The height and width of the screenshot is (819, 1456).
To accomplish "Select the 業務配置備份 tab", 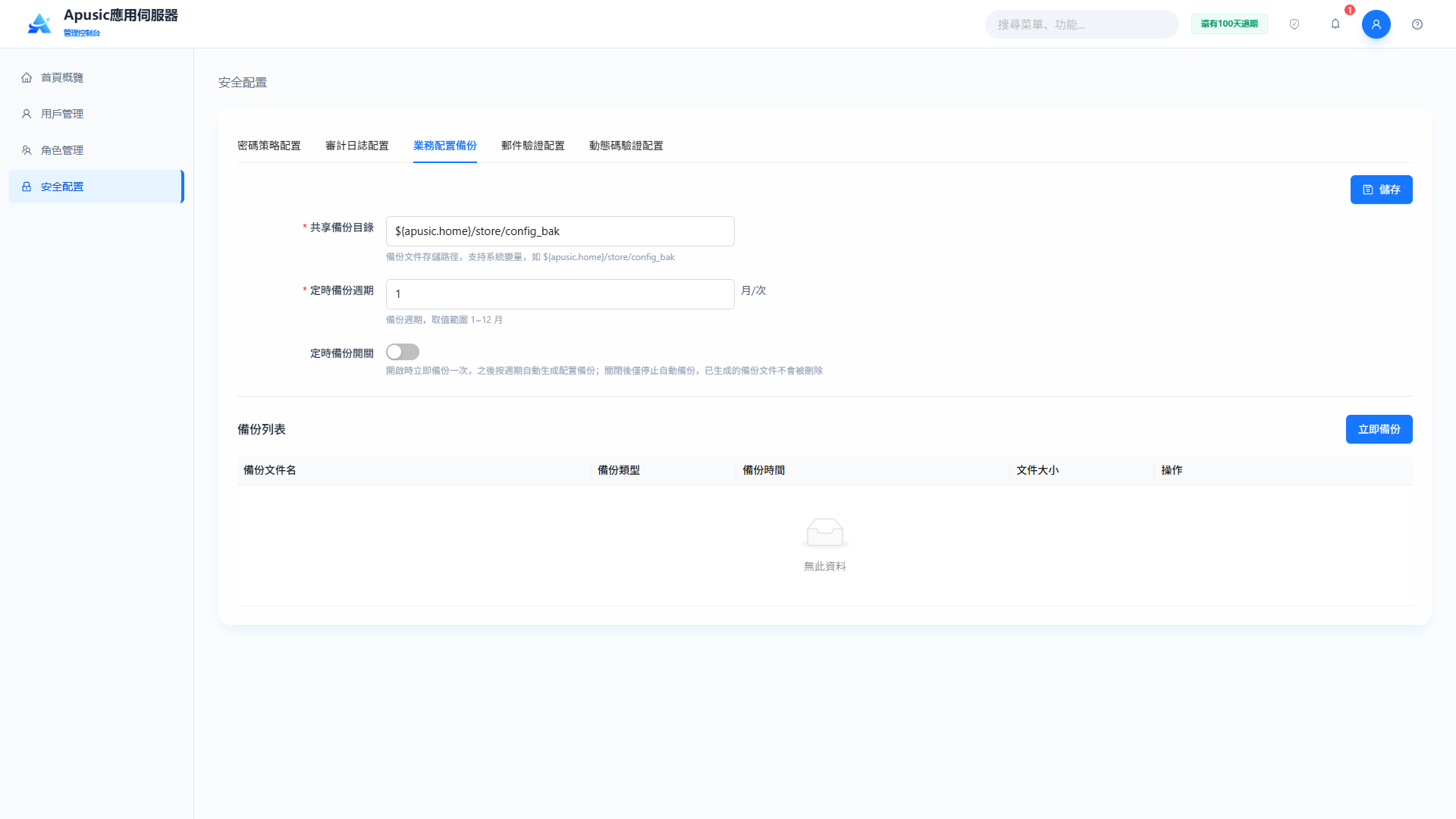I will click(x=445, y=146).
